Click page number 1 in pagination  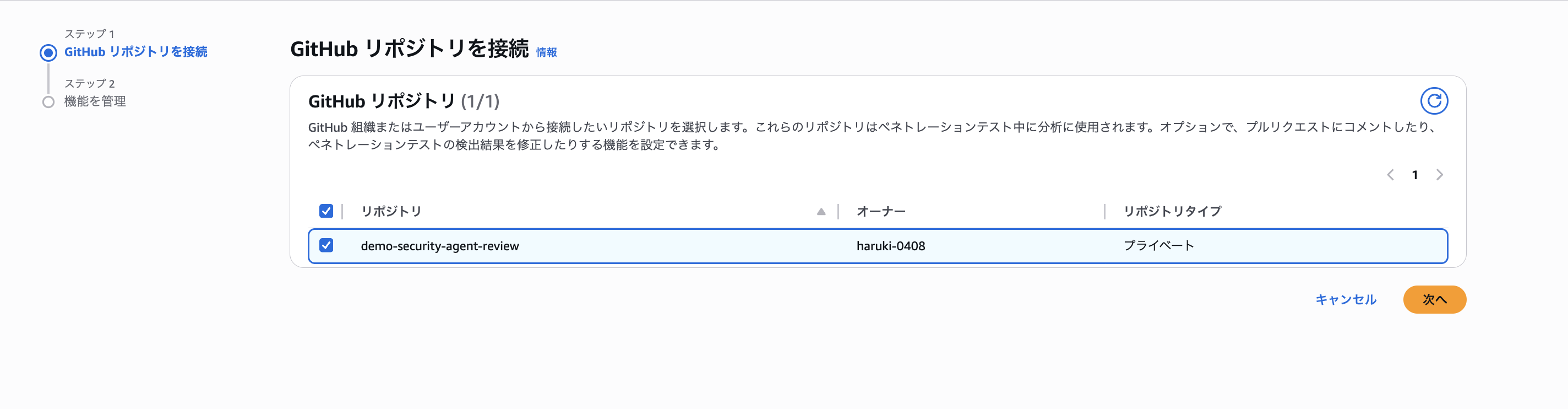(1414, 175)
